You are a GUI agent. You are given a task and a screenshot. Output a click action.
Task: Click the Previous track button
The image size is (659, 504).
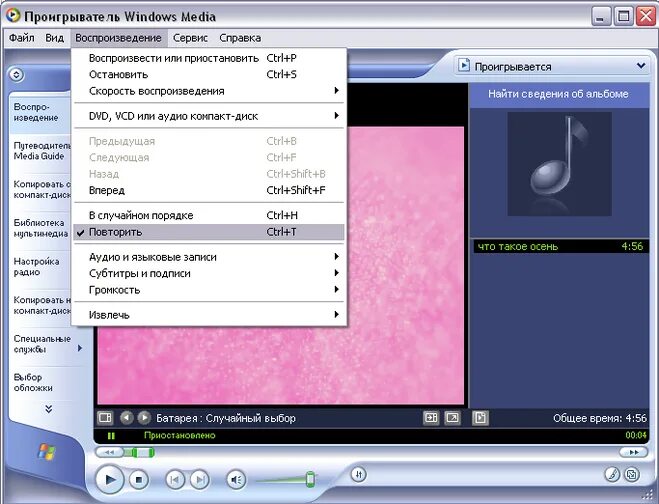coord(175,480)
